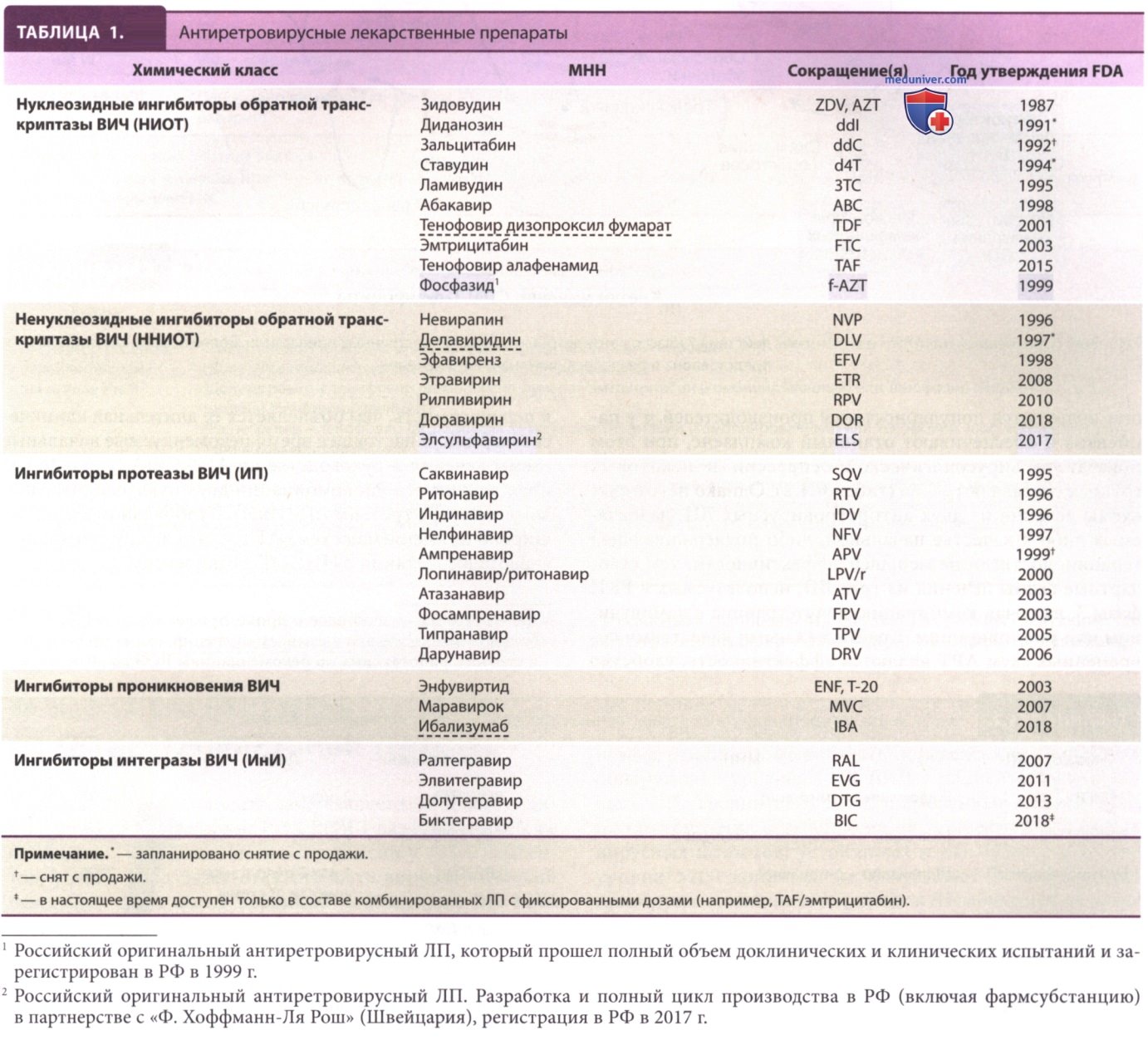Click the abbreviation "LPV/r"
Image resolution: width=1148 pixels, height=1045 pixels.
click(x=847, y=574)
